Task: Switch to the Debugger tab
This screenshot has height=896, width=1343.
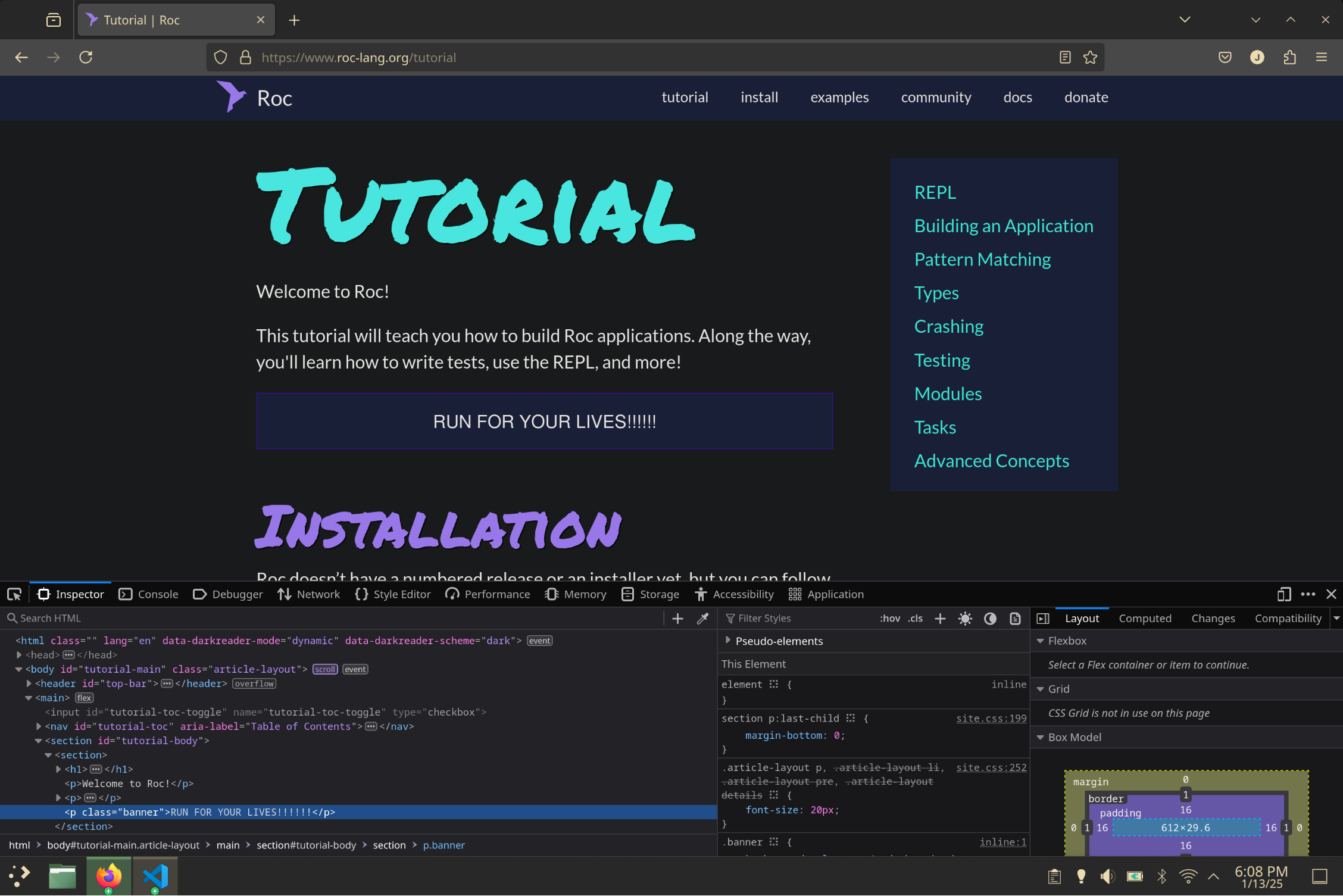Action: coord(228,594)
